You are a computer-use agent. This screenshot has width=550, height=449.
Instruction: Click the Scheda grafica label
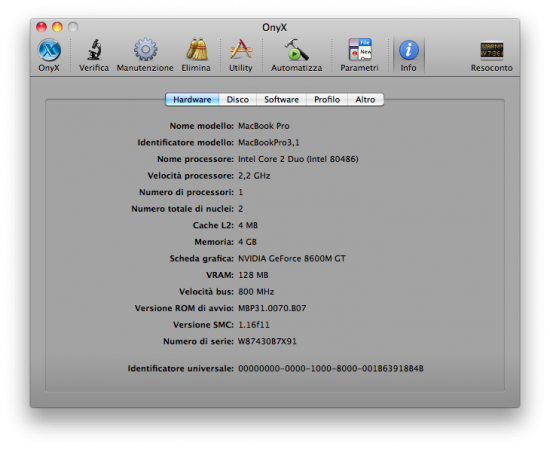point(202,259)
